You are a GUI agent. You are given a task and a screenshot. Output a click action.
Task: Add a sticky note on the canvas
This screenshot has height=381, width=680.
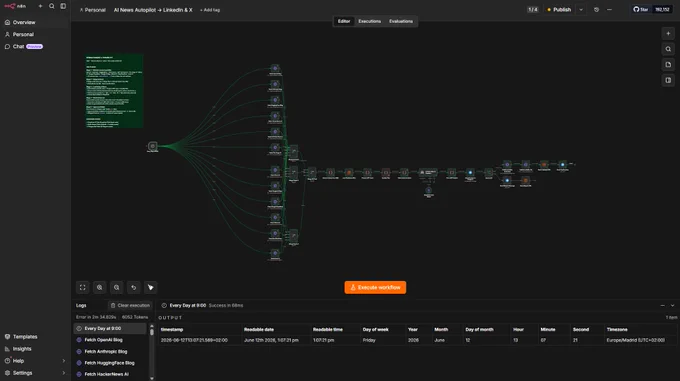point(668,65)
